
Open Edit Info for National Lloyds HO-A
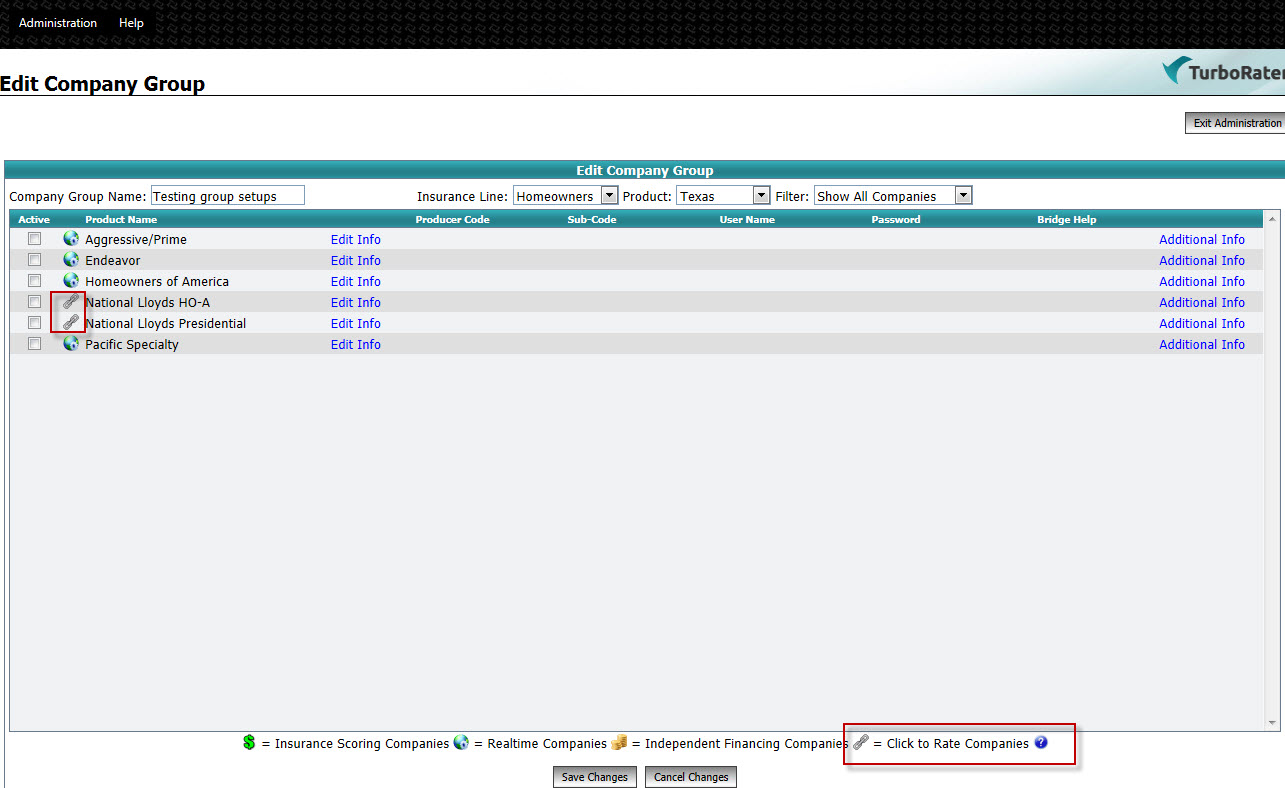356,303
